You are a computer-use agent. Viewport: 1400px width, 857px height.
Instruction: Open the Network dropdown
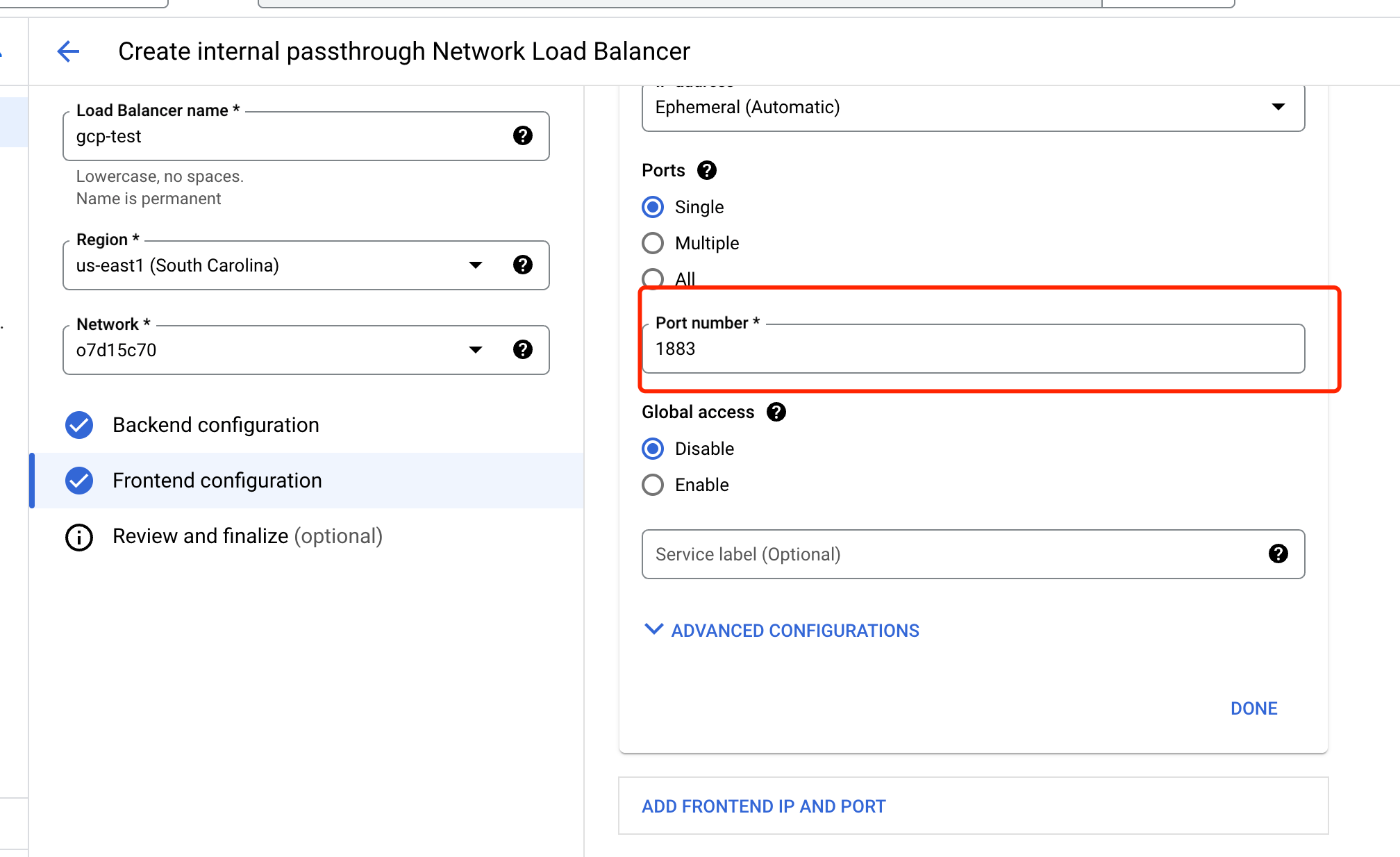[476, 349]
